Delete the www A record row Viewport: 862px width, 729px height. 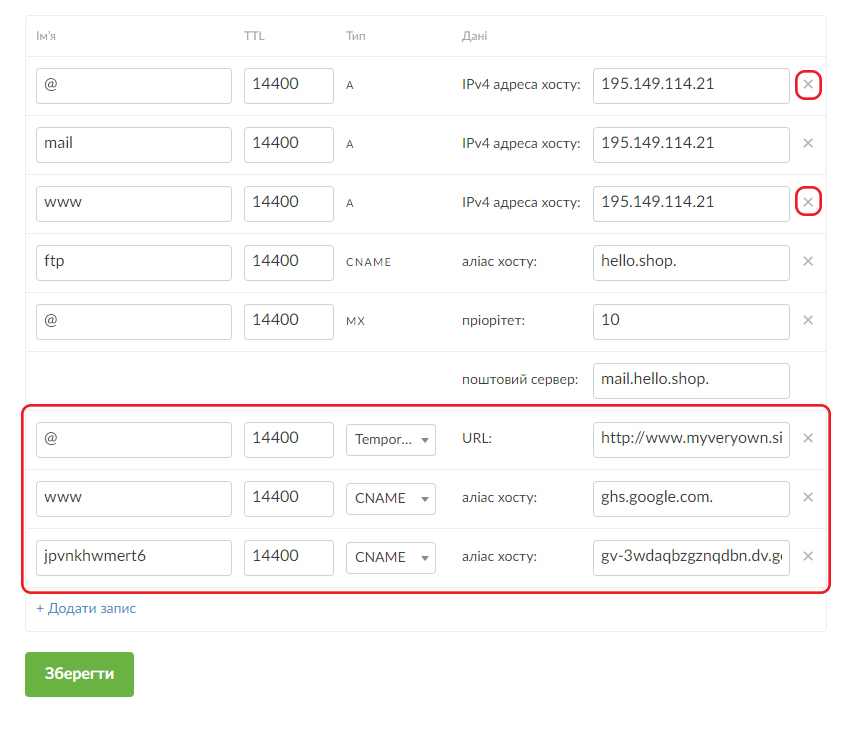tap(808, 203)
